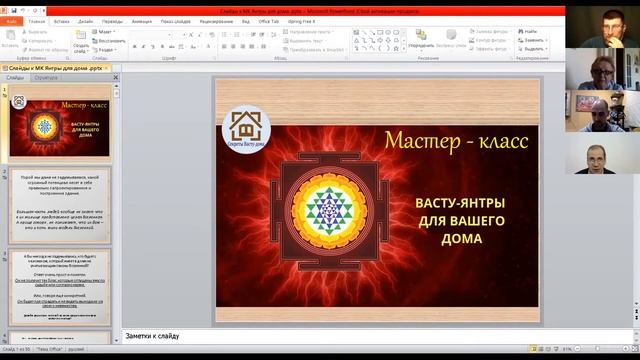Image resolution: width=640 pixels, height=360 pixels.
Task: Expand the shapes gallery more arrow
Action: click(404, 49)
